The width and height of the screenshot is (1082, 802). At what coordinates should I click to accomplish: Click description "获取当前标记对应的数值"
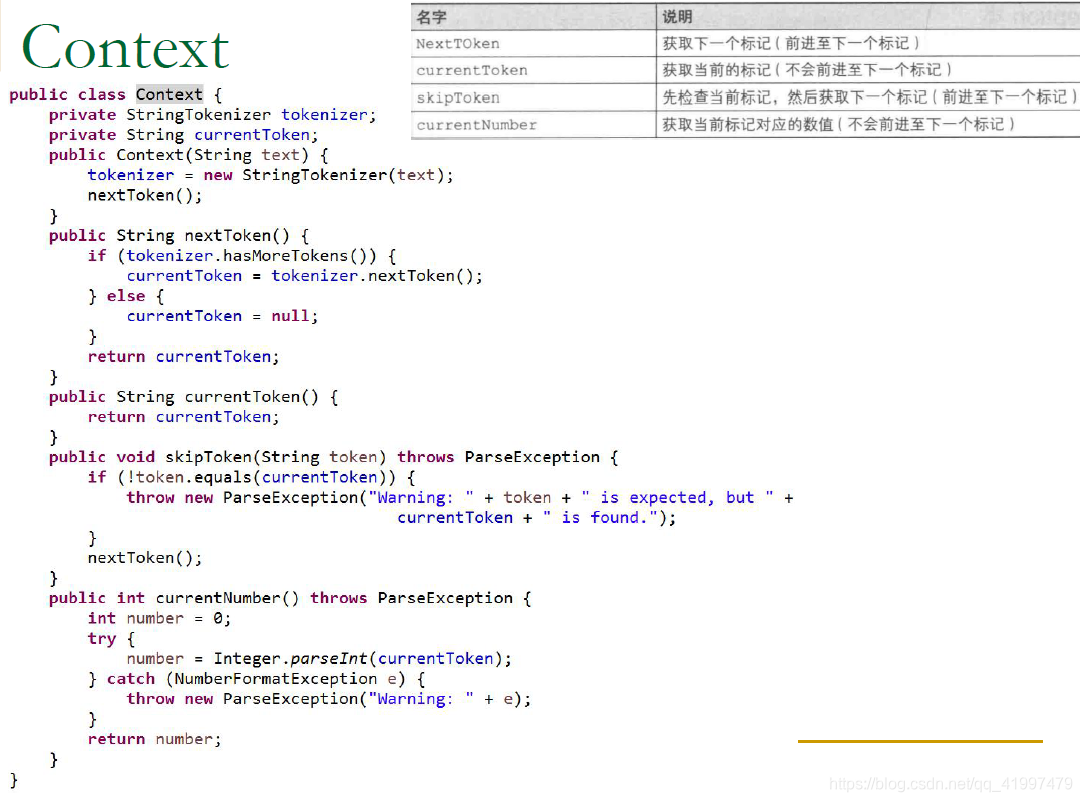coord(838,124)
